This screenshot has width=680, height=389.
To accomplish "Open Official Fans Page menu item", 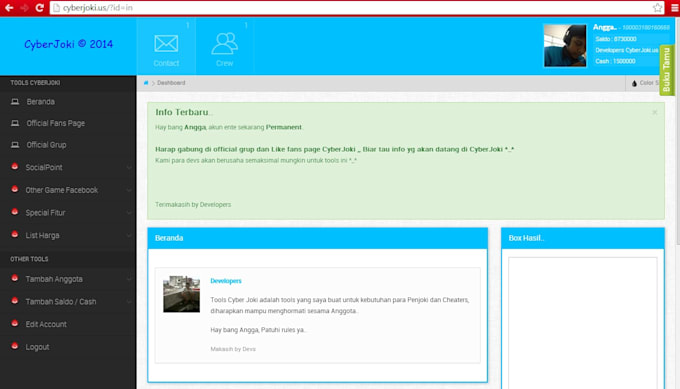I will tap(56, 124).
